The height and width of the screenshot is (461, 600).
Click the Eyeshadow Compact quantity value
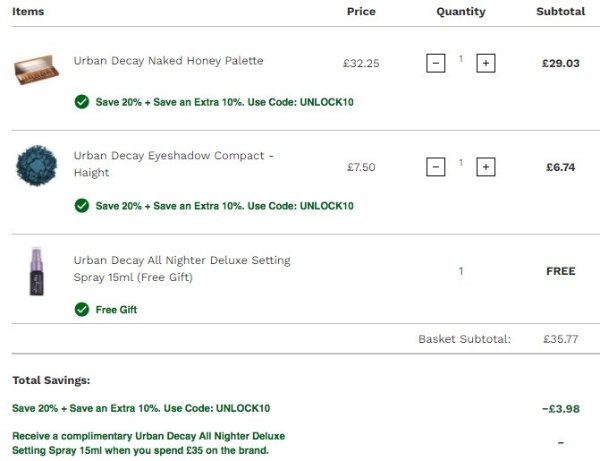click(x=461, y=163)
